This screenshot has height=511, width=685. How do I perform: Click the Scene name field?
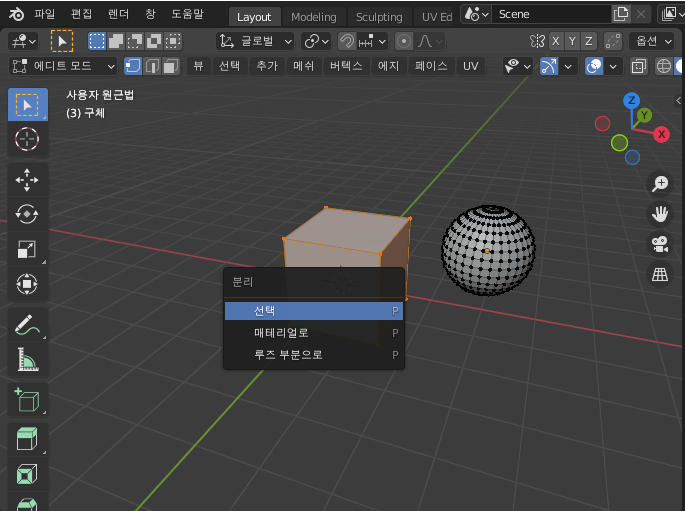[x=551, y=14]
